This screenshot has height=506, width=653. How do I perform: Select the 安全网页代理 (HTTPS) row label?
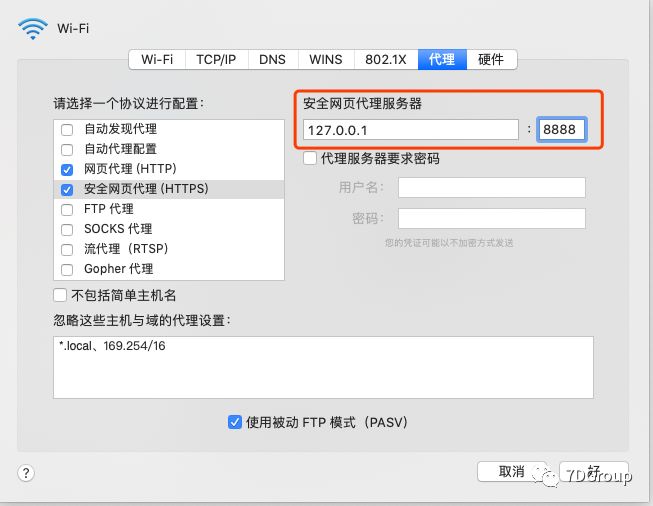pyautogui.click(x=146, y=189)
